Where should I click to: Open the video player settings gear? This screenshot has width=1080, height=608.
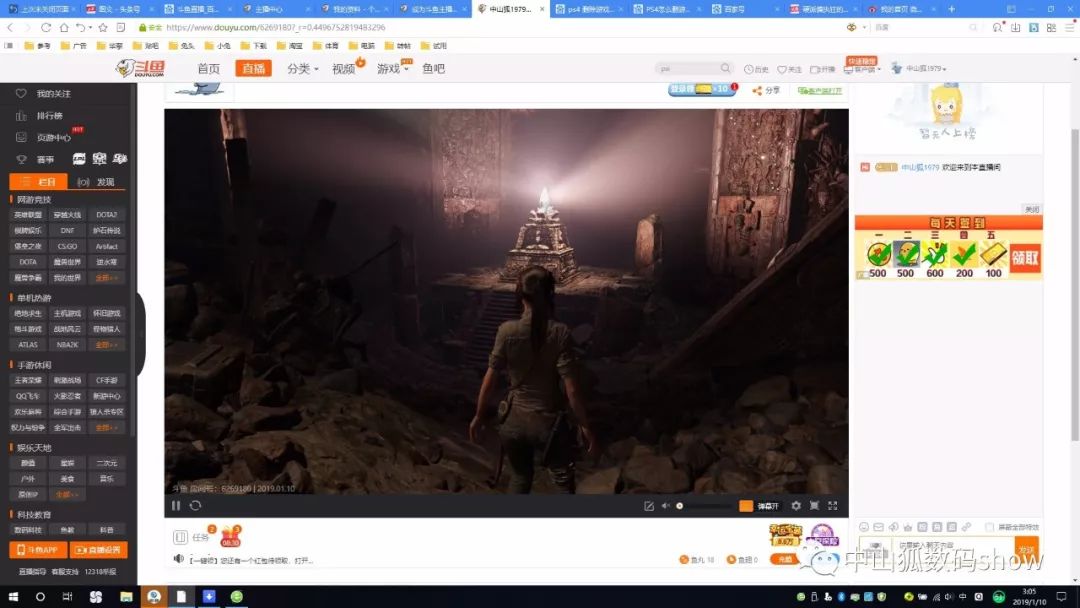click(796, 506)
